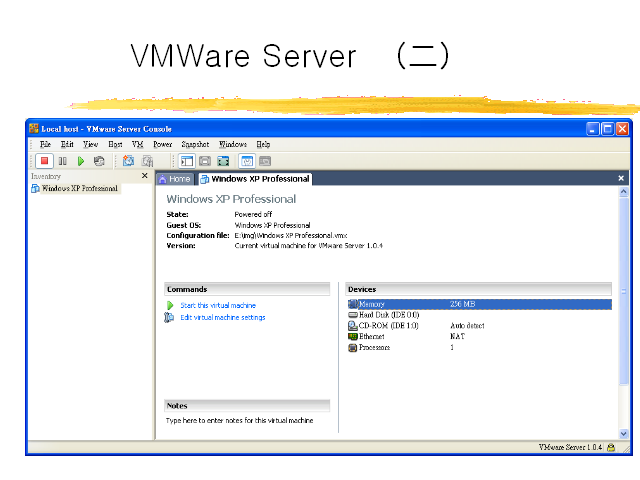Click the Quick Switch mode toolbar icon
Screen dimensions: 640x480
[205, 161]
